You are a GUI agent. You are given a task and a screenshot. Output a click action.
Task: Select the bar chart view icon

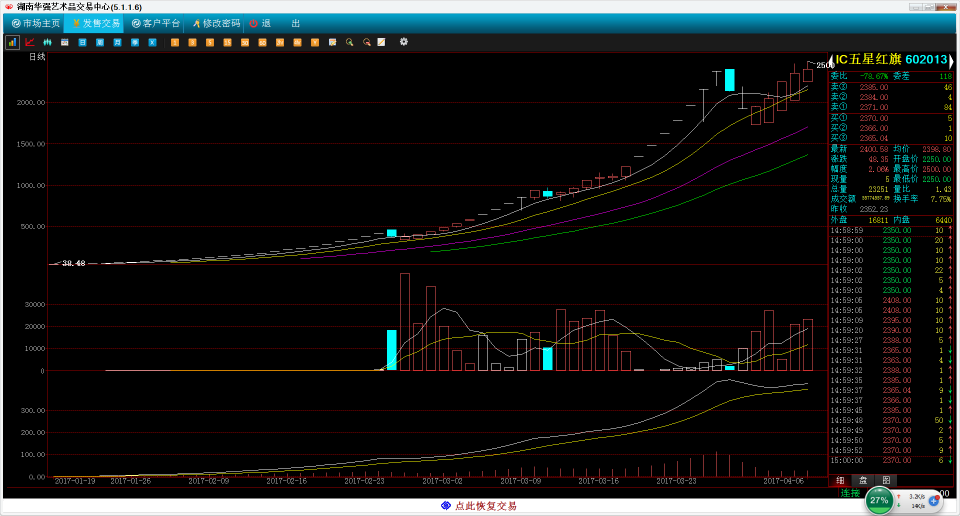click(12, 42)
